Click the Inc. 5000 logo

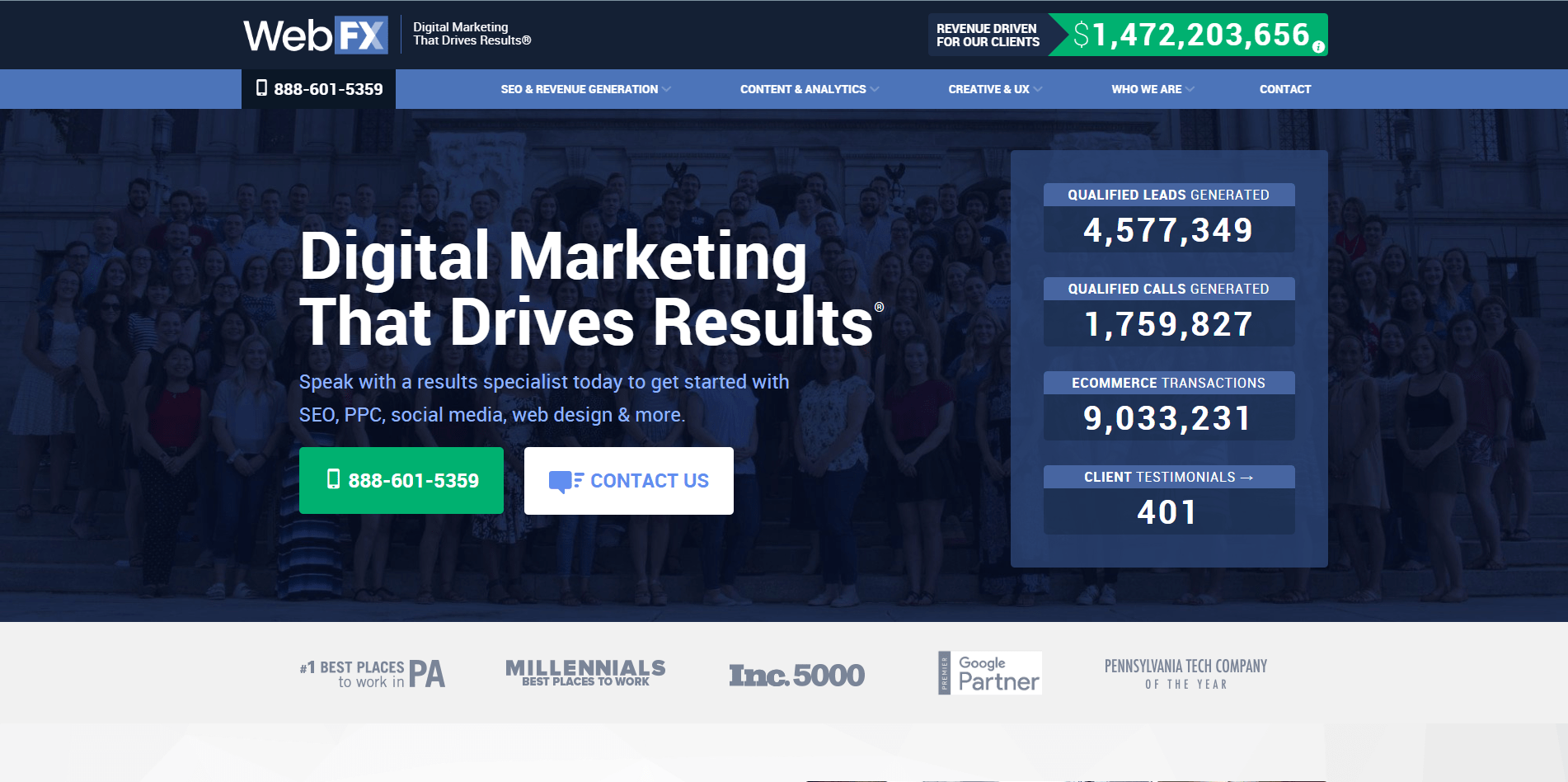[x=796, y=673]
